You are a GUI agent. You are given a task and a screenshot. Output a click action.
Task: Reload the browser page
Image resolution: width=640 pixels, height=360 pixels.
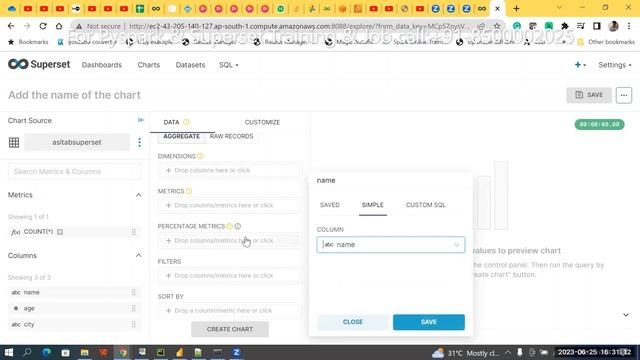click(x=43, y=26)
